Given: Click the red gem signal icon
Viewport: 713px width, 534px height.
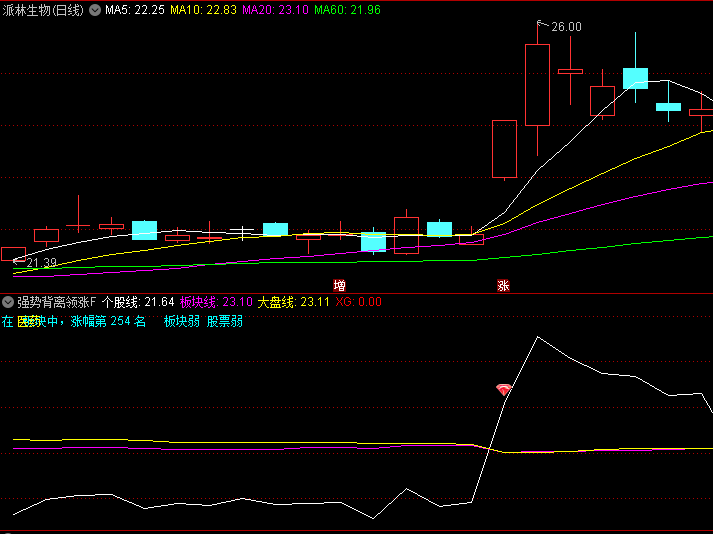Looking at the screenshot, I should (x=504, y=389).
